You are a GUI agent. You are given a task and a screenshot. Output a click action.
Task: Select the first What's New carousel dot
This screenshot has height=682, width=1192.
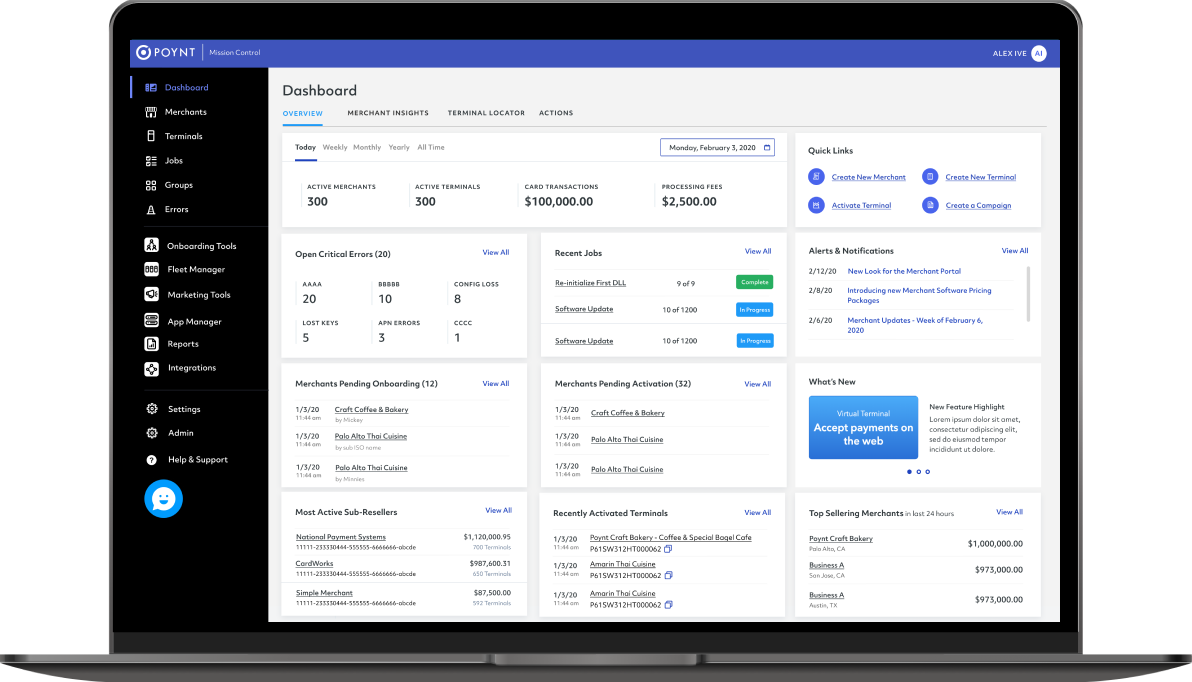click(x=909, y=472)
